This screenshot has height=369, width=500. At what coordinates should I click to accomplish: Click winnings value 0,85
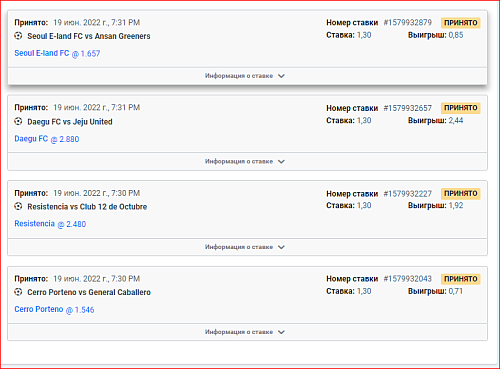tap(456, 35)
